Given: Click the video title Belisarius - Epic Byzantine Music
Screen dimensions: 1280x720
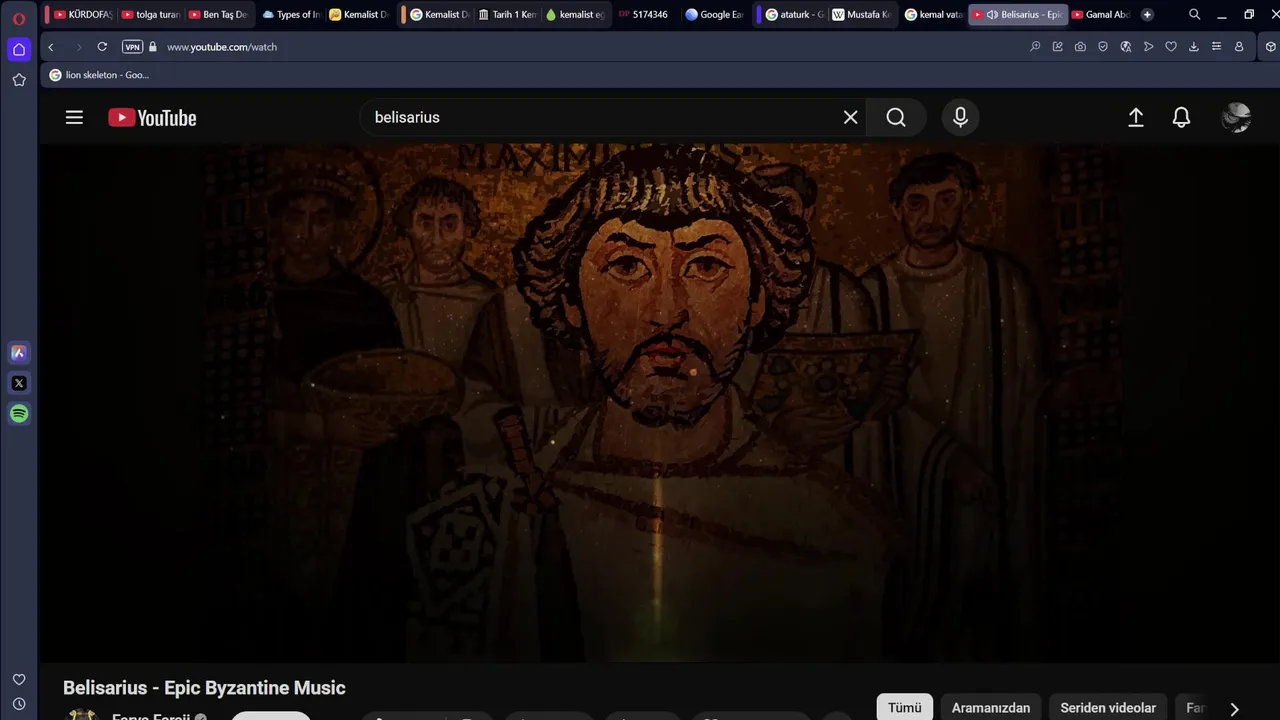Looking at the screenshot, I should coord(204,688).
